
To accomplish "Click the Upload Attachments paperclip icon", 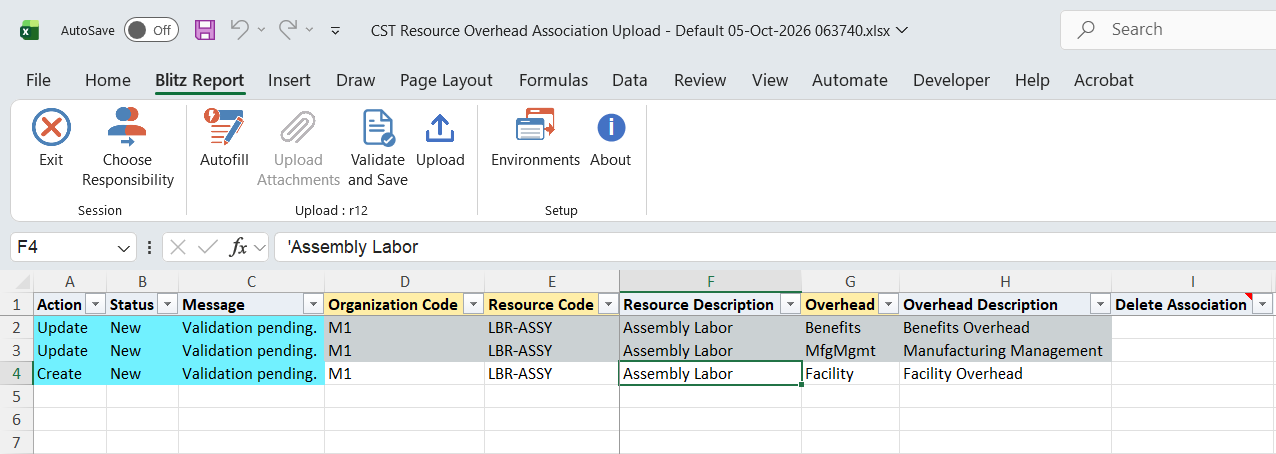I will (298, 128).
